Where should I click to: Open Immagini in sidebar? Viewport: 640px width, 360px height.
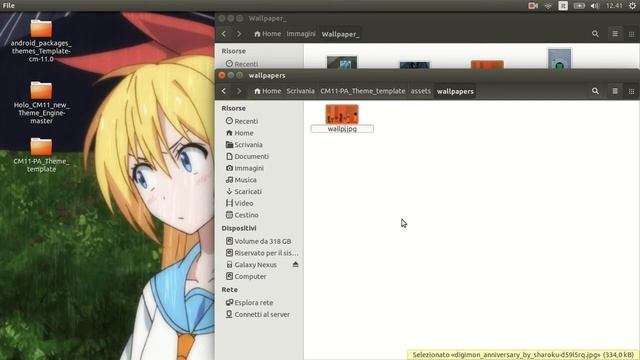tap(244, 168)
